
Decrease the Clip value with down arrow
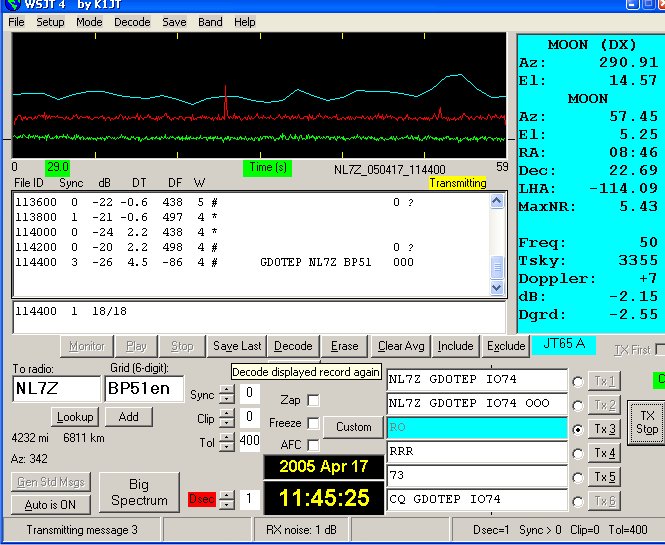coord(227,424)
